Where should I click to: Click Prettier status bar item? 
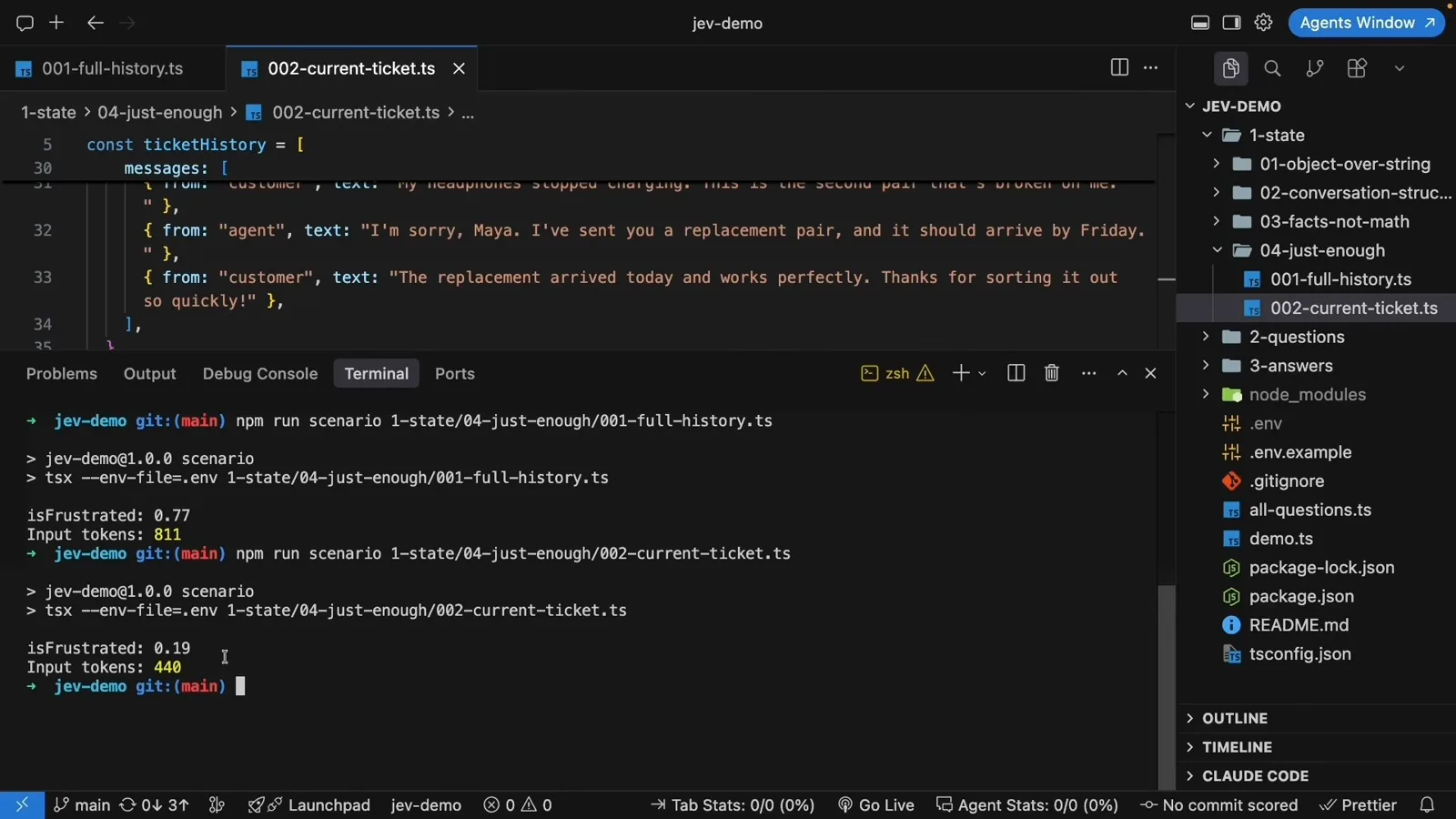click(1358, 804)
